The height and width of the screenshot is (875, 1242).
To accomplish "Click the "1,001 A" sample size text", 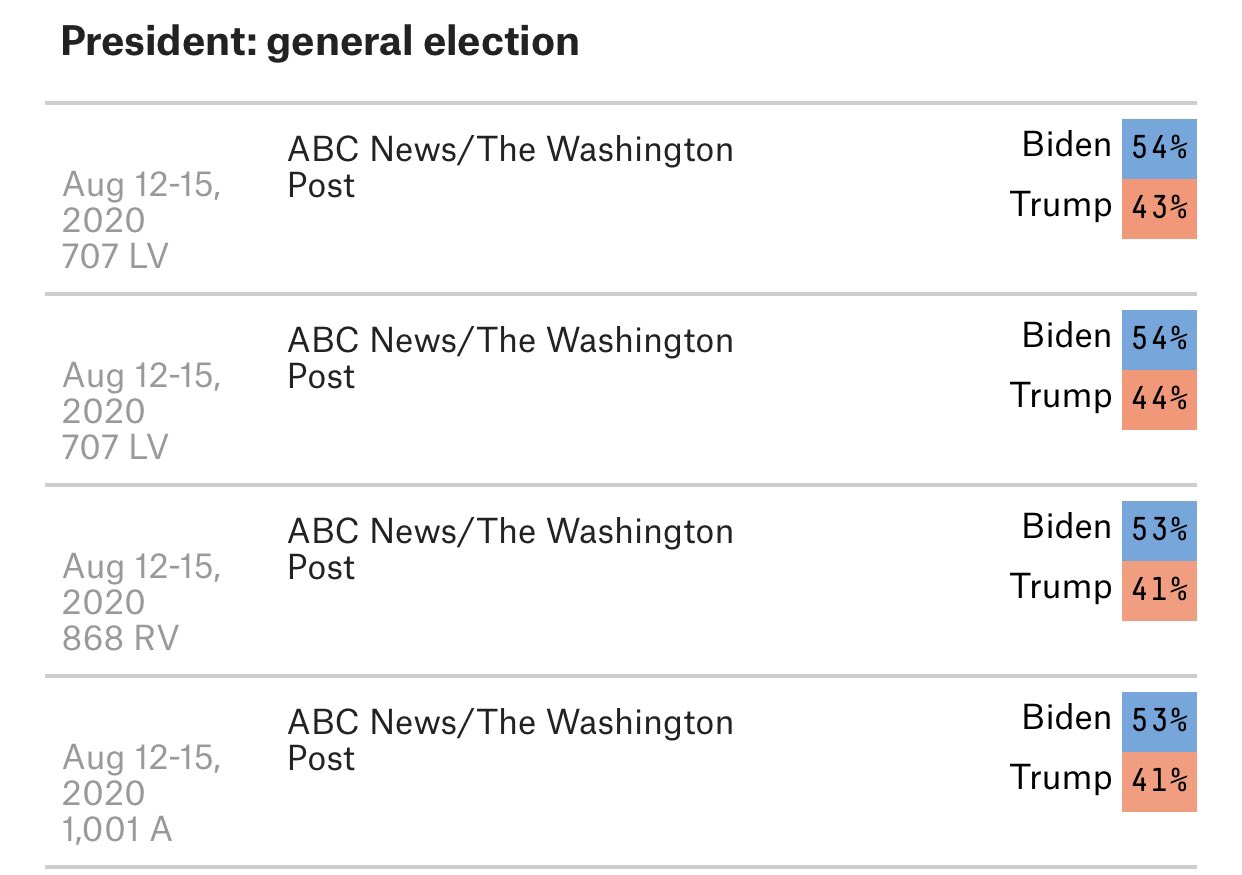I will point(117,829).
